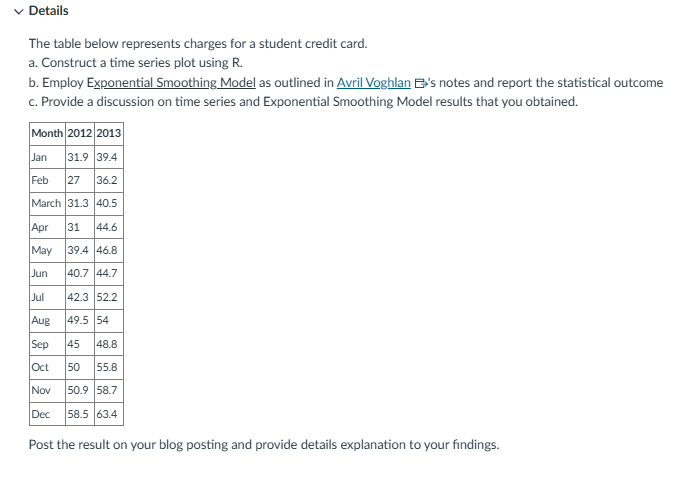This screenshot has width=698, height=491.
Task: Click external link icon beside Avril Voghlan
Action: pos(419,83)
